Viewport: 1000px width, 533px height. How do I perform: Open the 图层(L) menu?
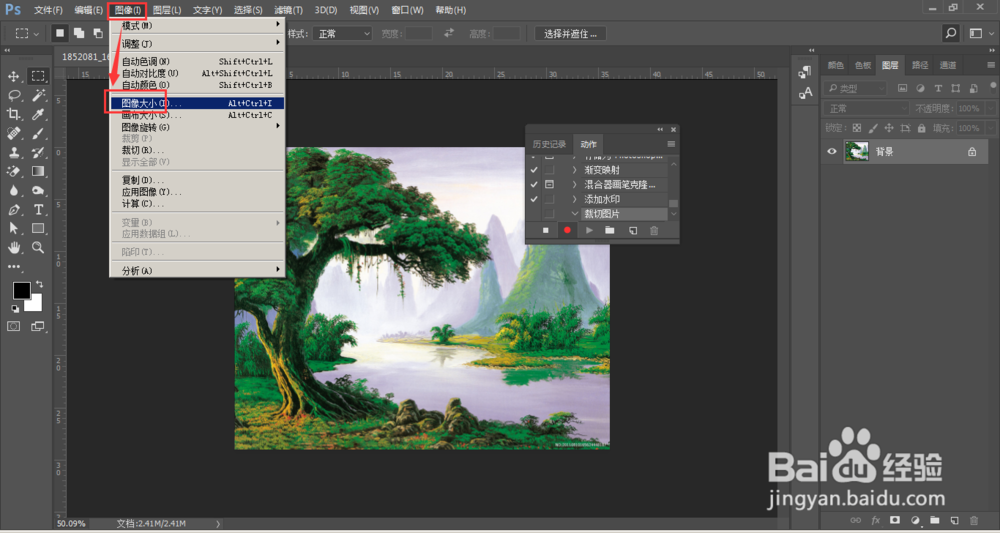coord(167,10)
